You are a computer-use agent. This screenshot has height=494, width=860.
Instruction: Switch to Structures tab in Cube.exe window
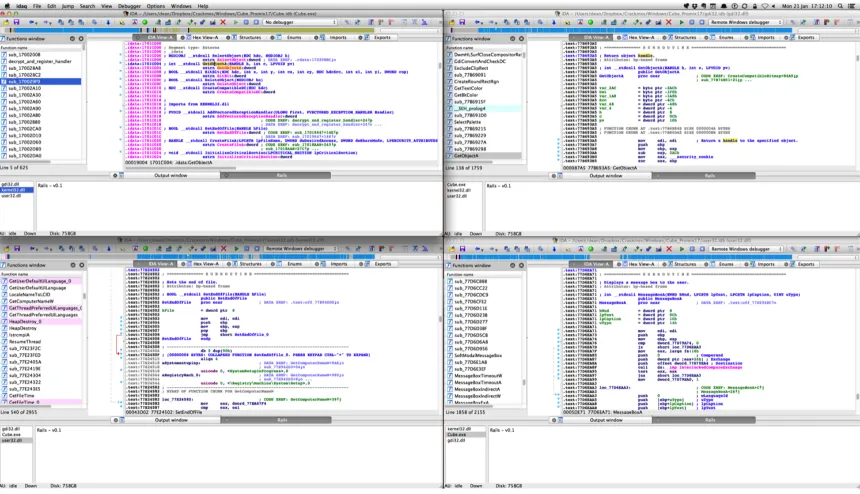(x=250, y=37)
